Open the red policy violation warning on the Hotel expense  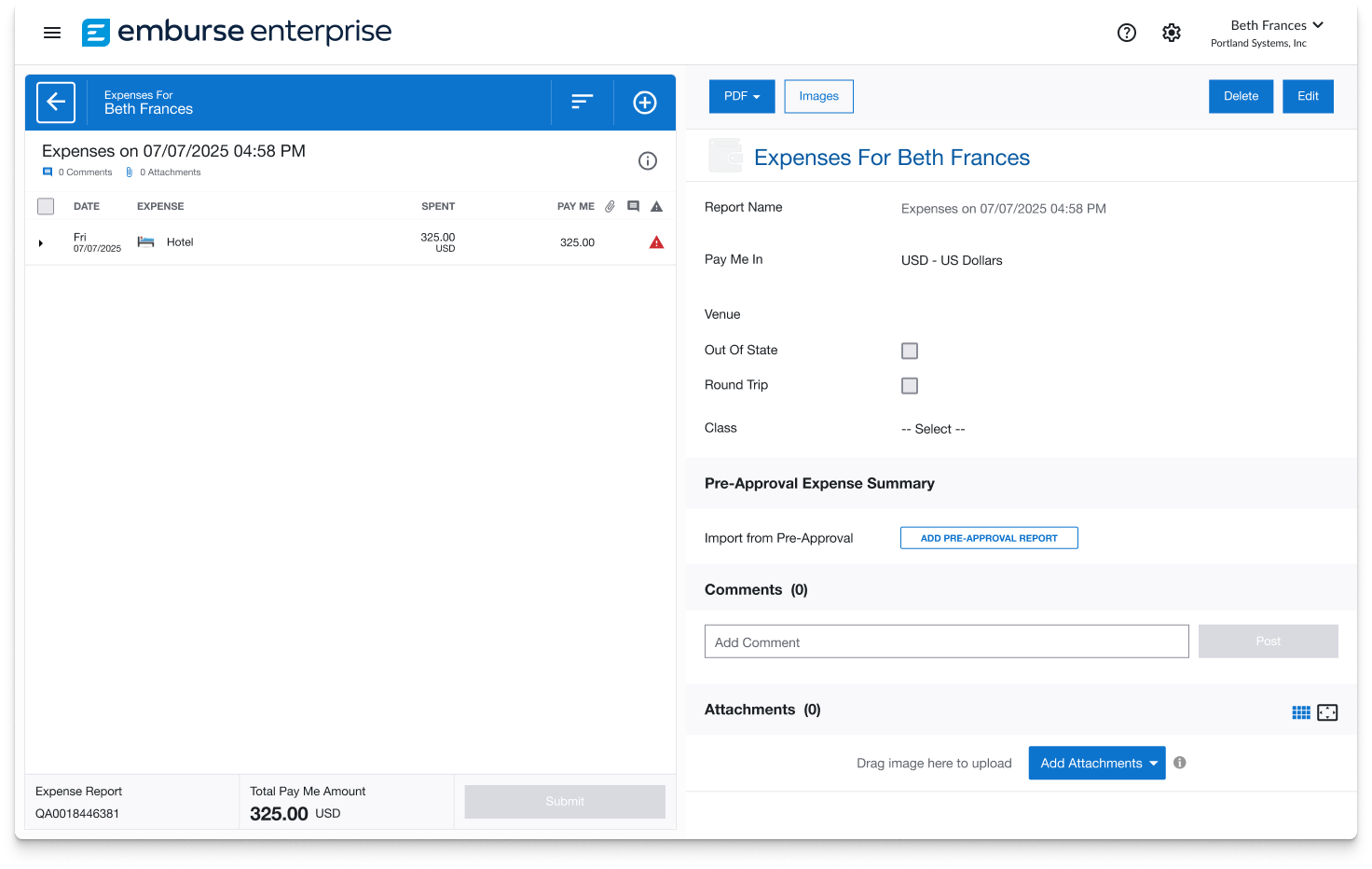point(656,241)
